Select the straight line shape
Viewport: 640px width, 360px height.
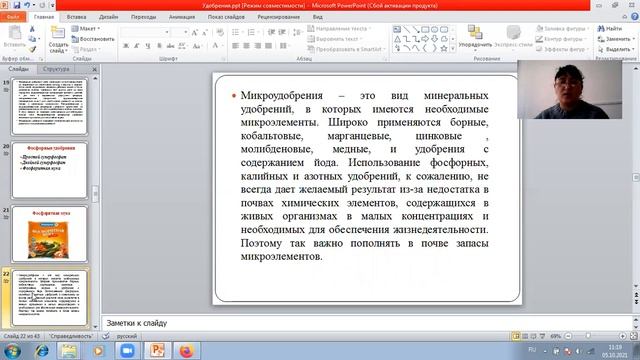(407, 30)
